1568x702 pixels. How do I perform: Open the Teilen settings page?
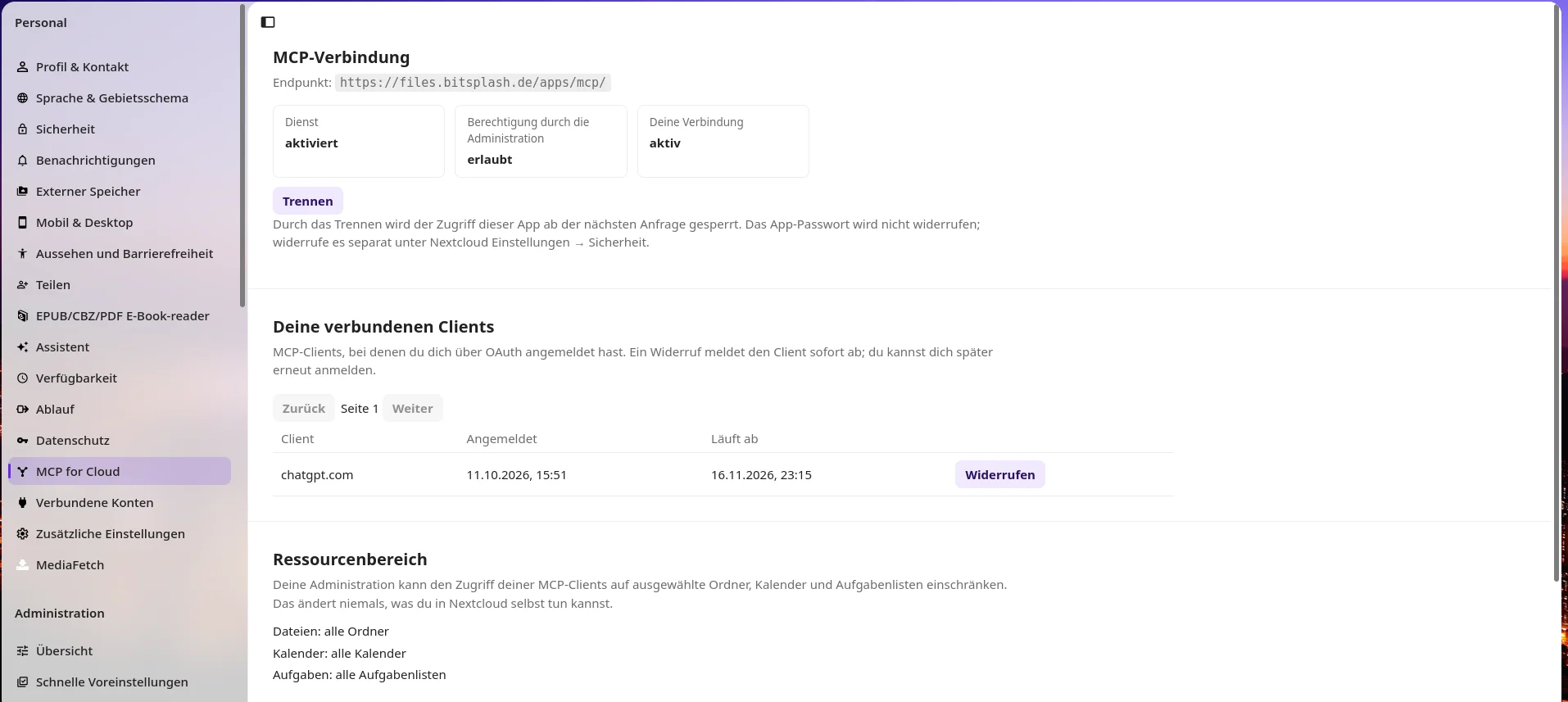click(x=120, y=285)
